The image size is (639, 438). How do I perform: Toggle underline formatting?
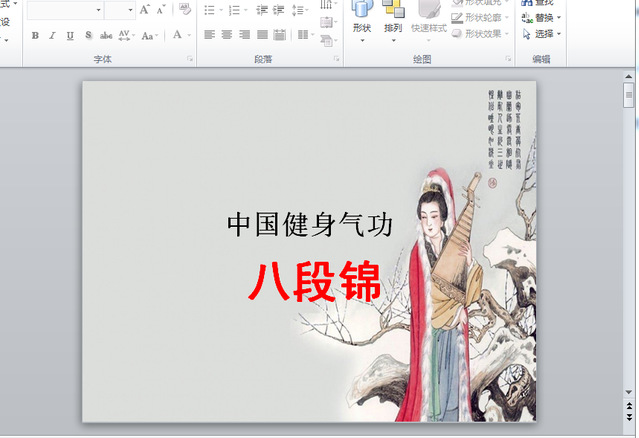[70, 35]
